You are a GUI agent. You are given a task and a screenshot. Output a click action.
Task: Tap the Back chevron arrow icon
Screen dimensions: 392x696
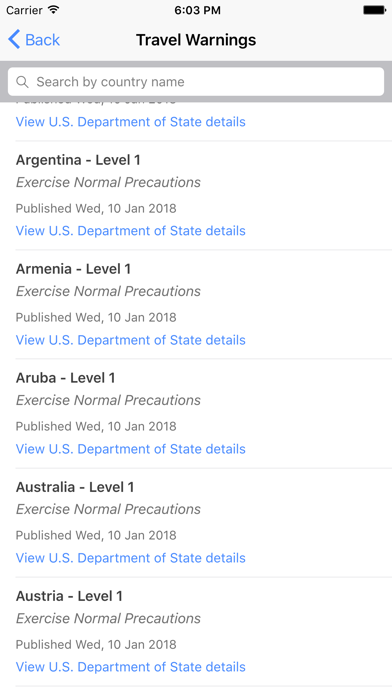14,40
